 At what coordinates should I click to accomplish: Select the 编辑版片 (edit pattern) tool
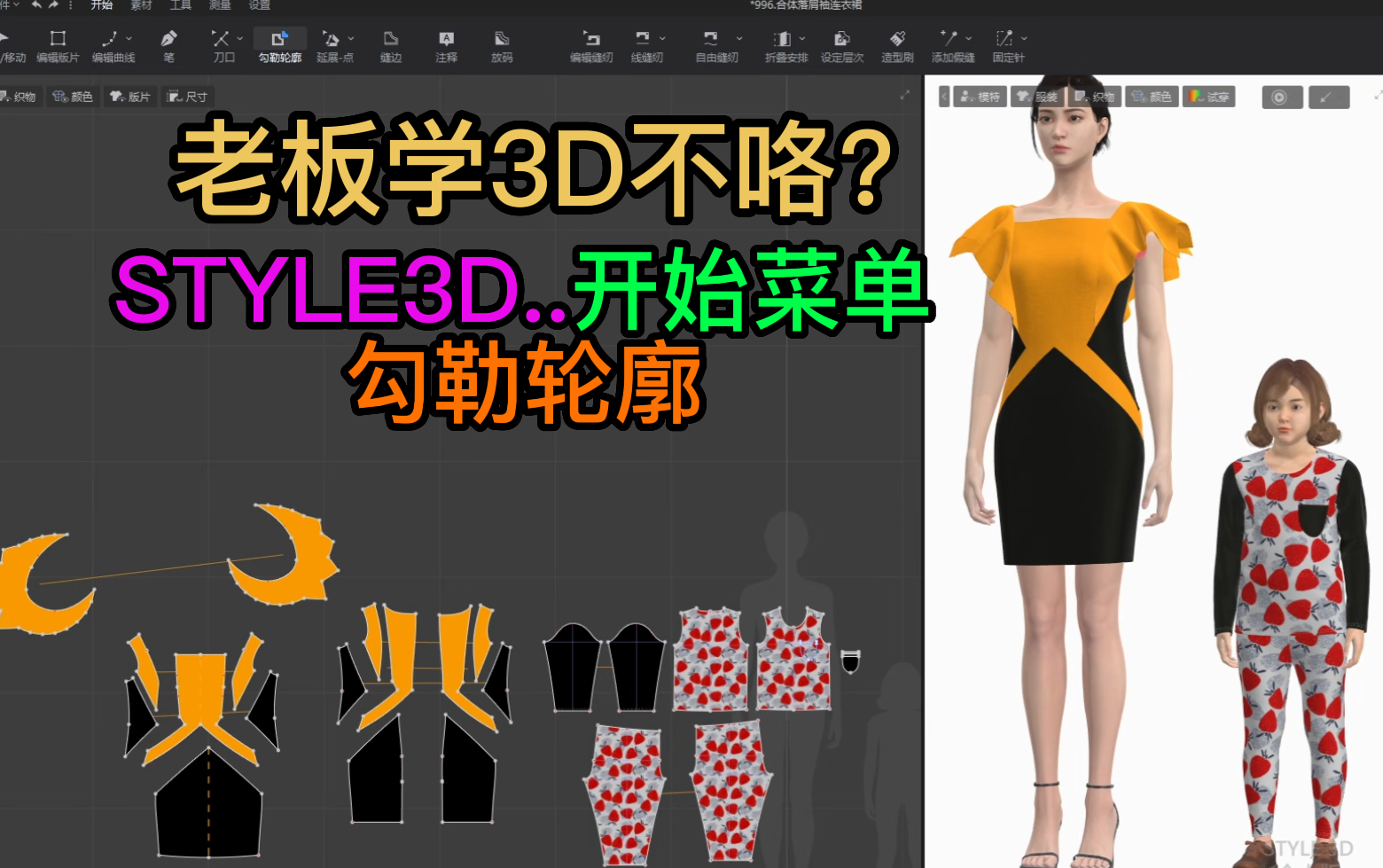58,46
